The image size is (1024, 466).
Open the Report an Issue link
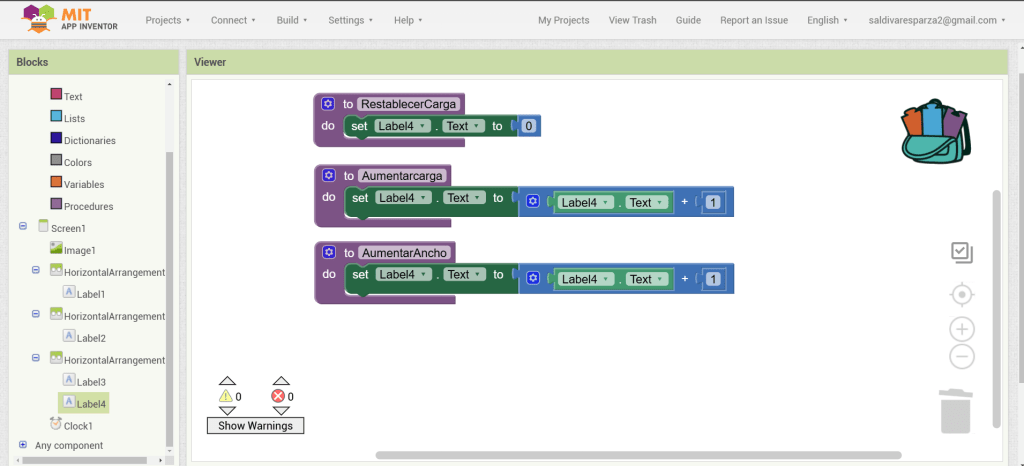754,20
